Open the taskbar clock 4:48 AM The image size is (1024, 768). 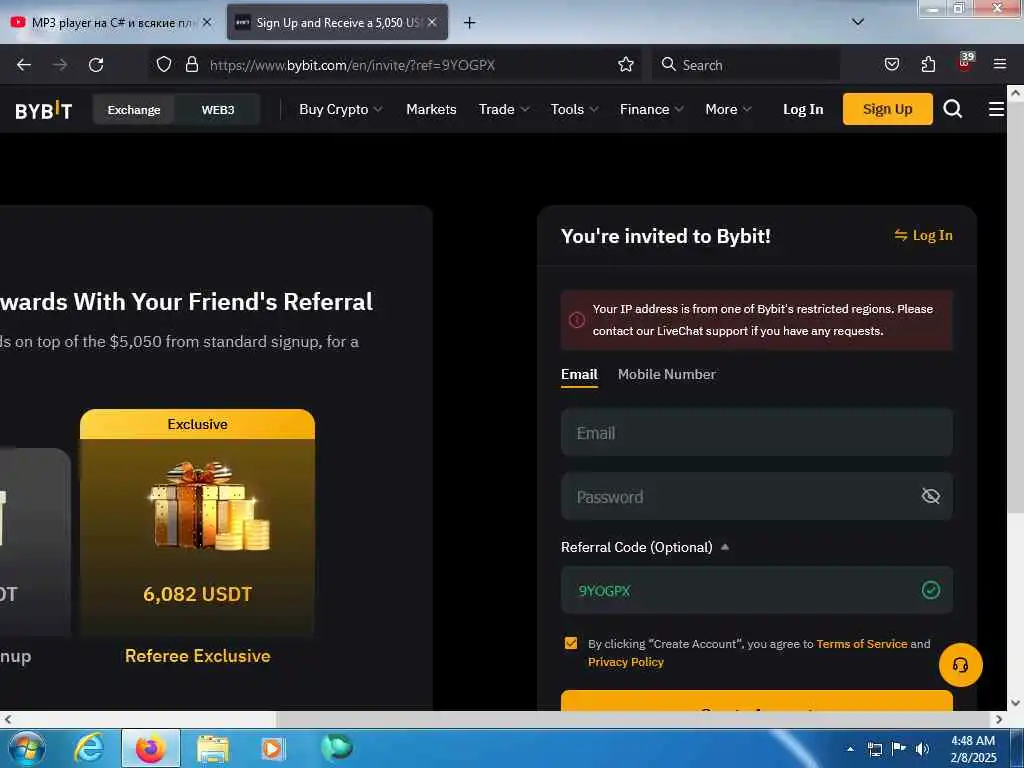(973, 749)
